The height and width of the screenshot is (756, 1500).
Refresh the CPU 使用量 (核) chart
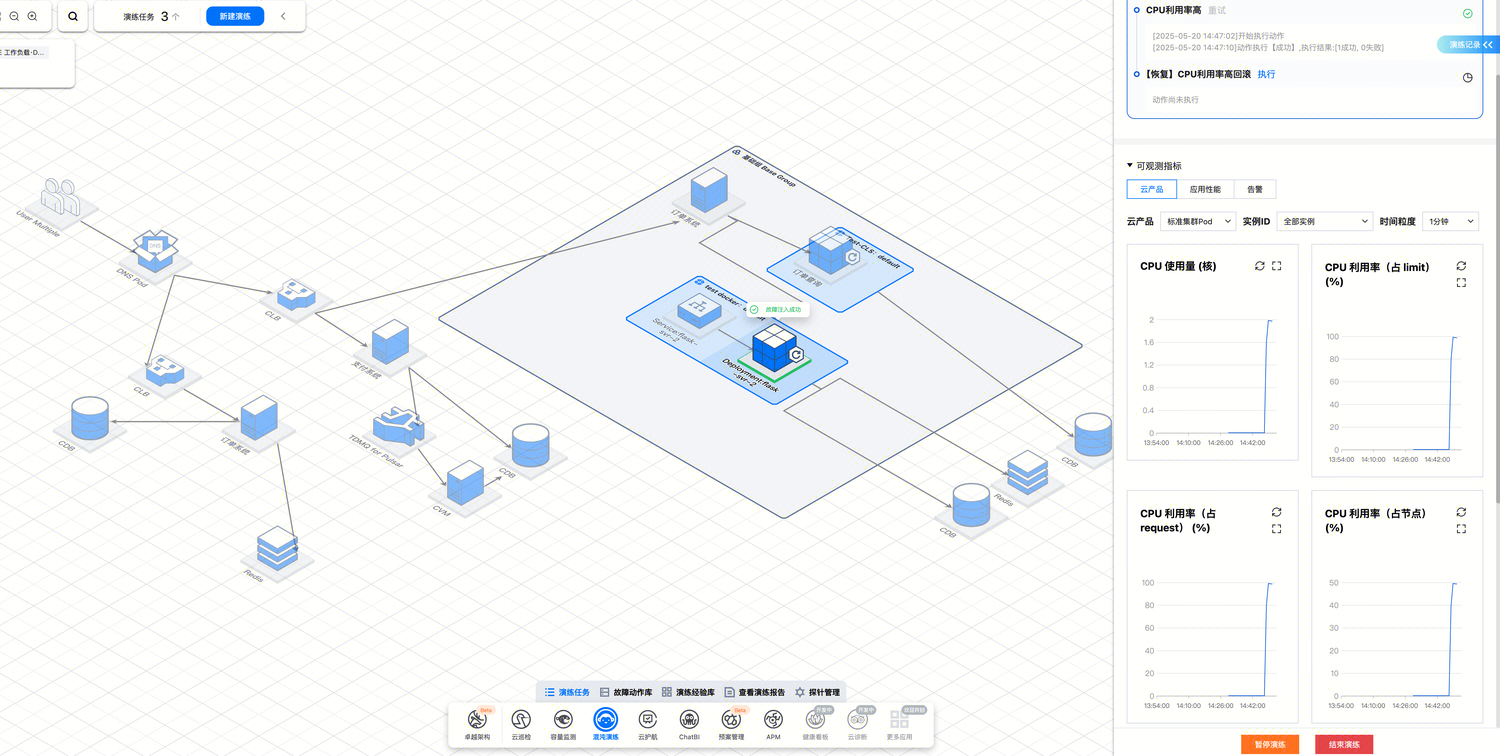(1260, 266)
